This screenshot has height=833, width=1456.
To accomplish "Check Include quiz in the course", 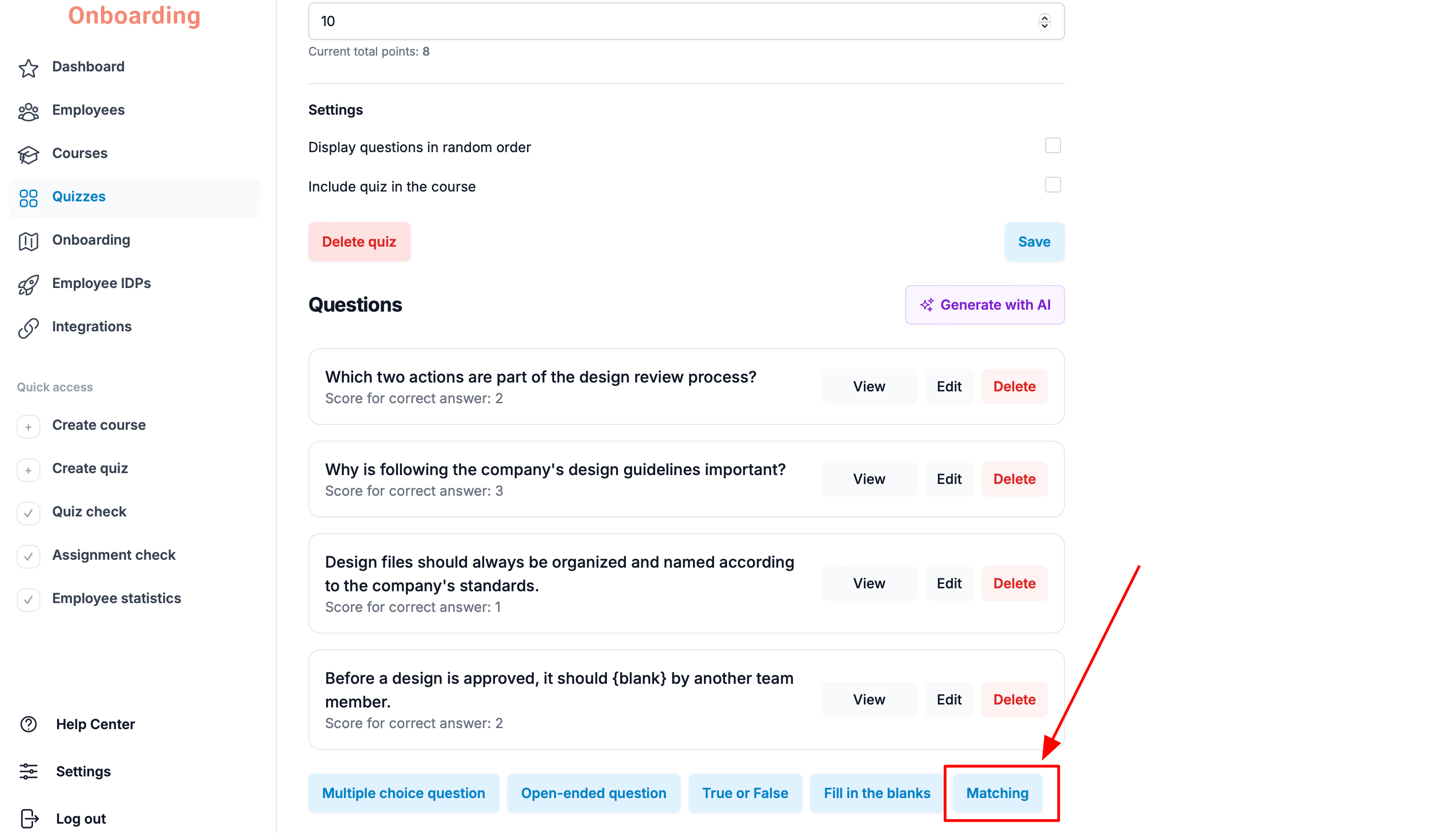I will (x=1052, y=185).
